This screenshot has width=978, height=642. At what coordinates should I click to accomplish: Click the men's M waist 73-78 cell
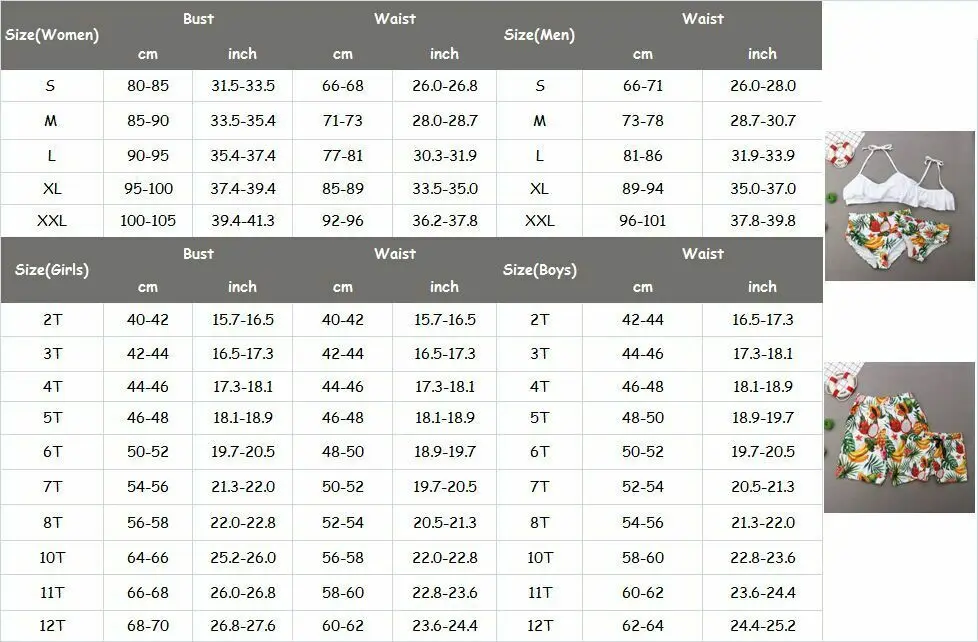pos(642,120)
